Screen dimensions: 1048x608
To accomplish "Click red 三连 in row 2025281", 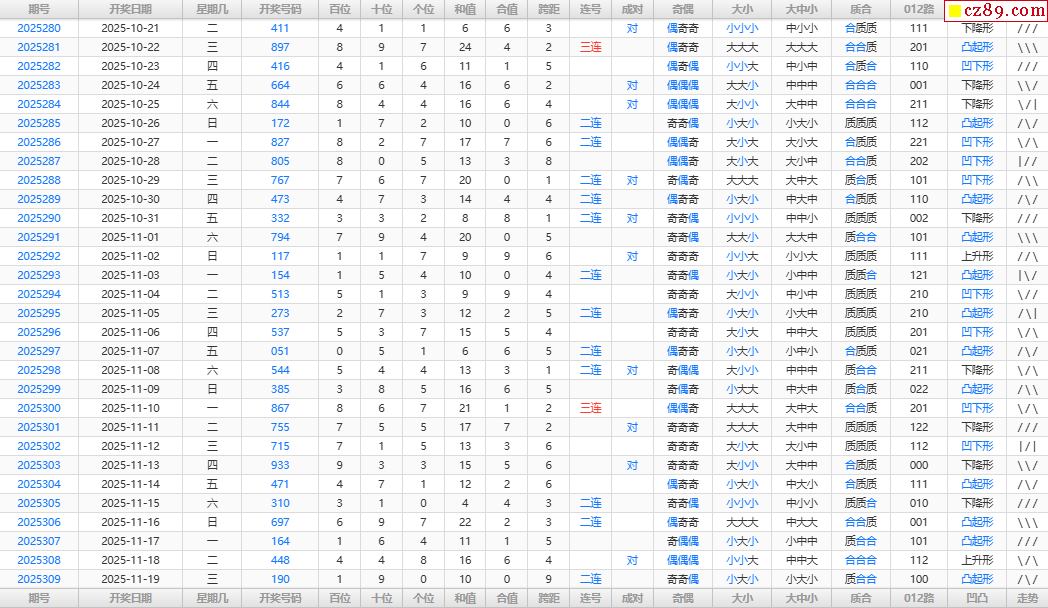I will click(590, 47).
